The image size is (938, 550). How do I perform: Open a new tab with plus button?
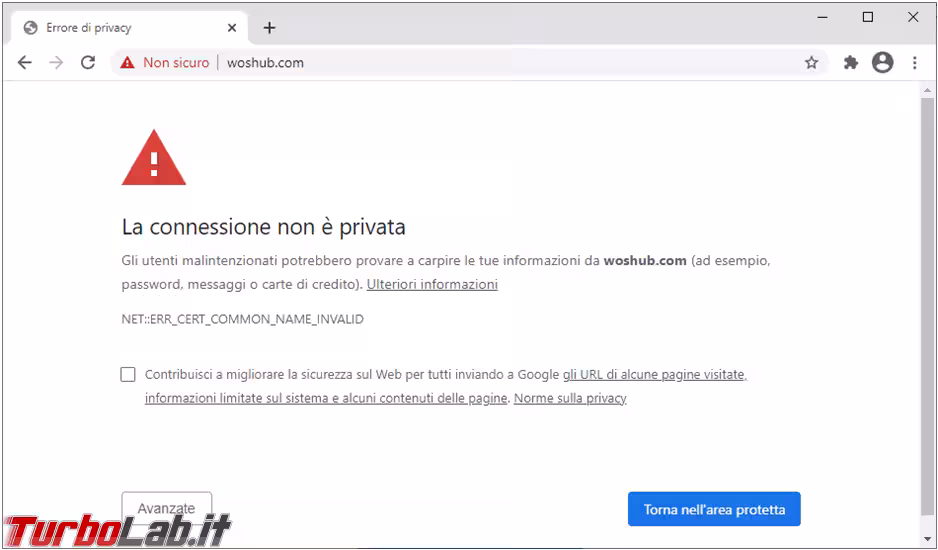[270, 28]
